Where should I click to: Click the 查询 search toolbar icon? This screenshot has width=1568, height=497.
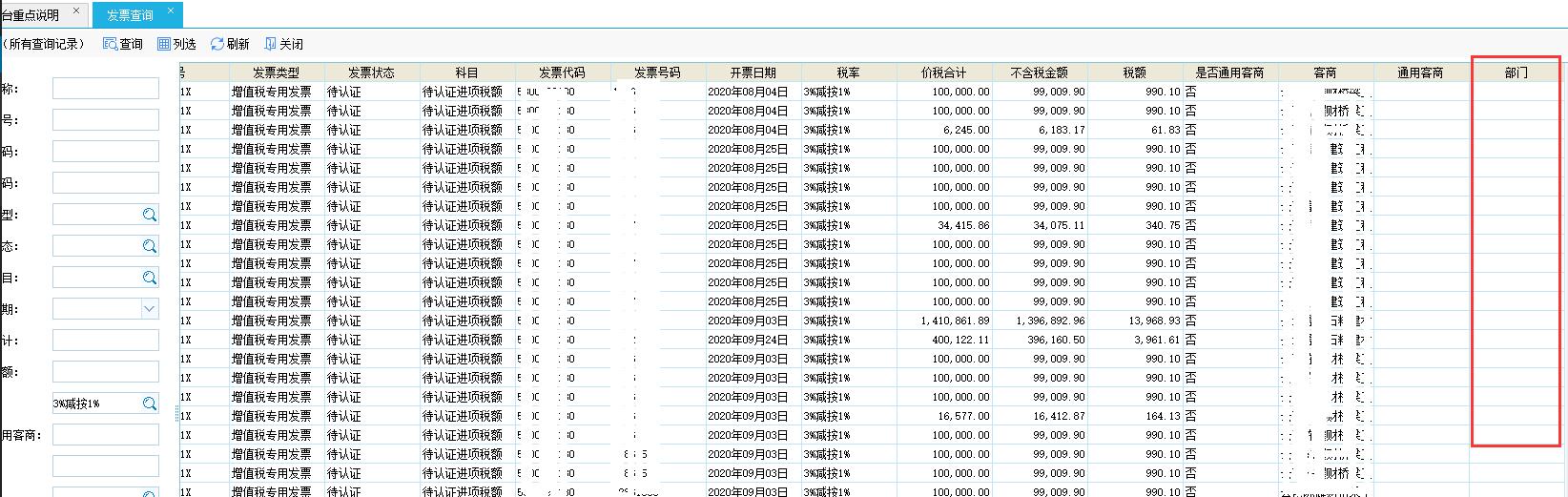point(122,44)
